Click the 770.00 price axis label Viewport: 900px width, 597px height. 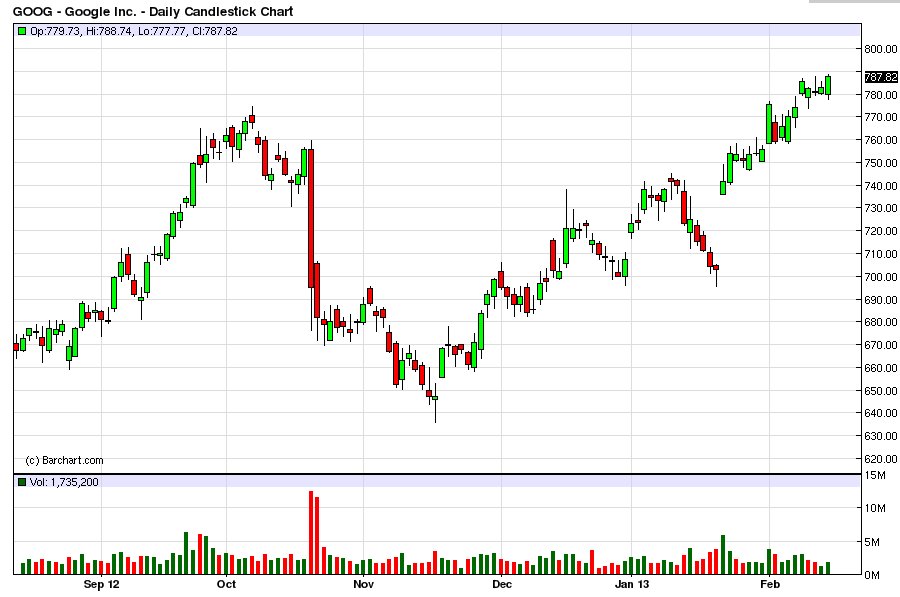(x=881, y=117)
